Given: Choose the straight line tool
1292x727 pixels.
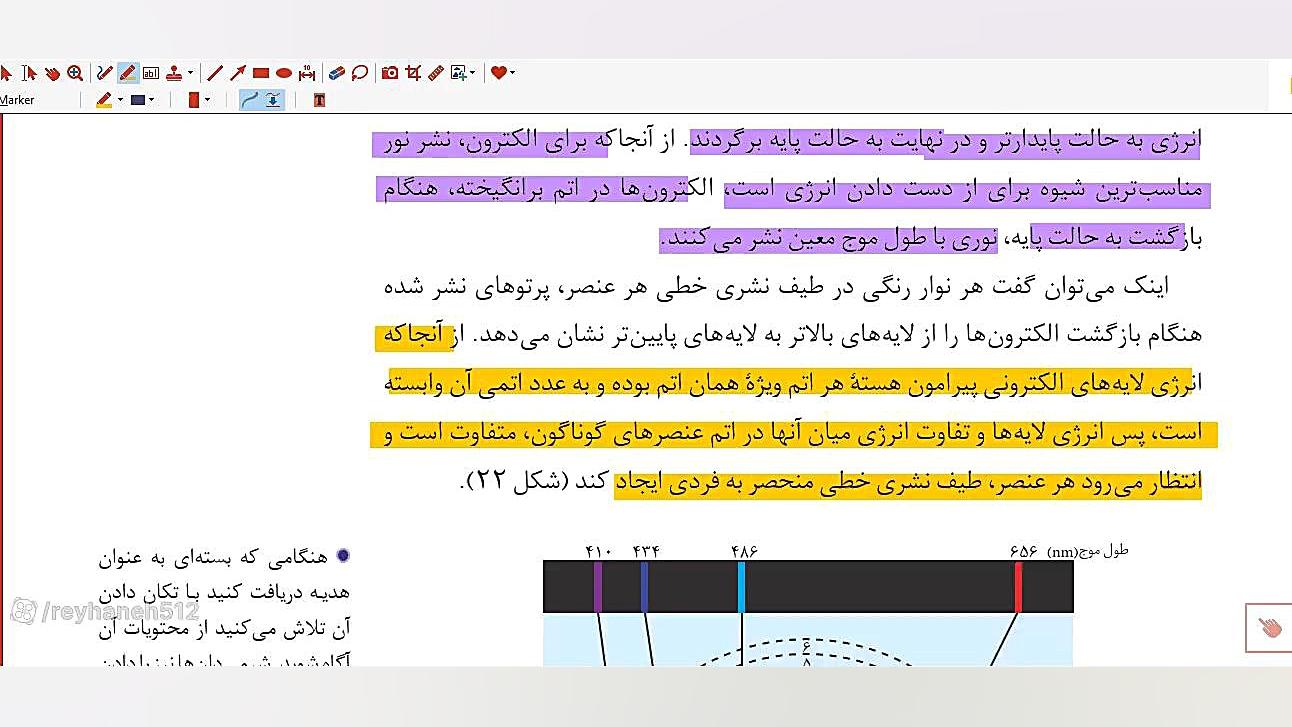Looking at the screenshot, I should pyautogui.click(x=214, y=73).
